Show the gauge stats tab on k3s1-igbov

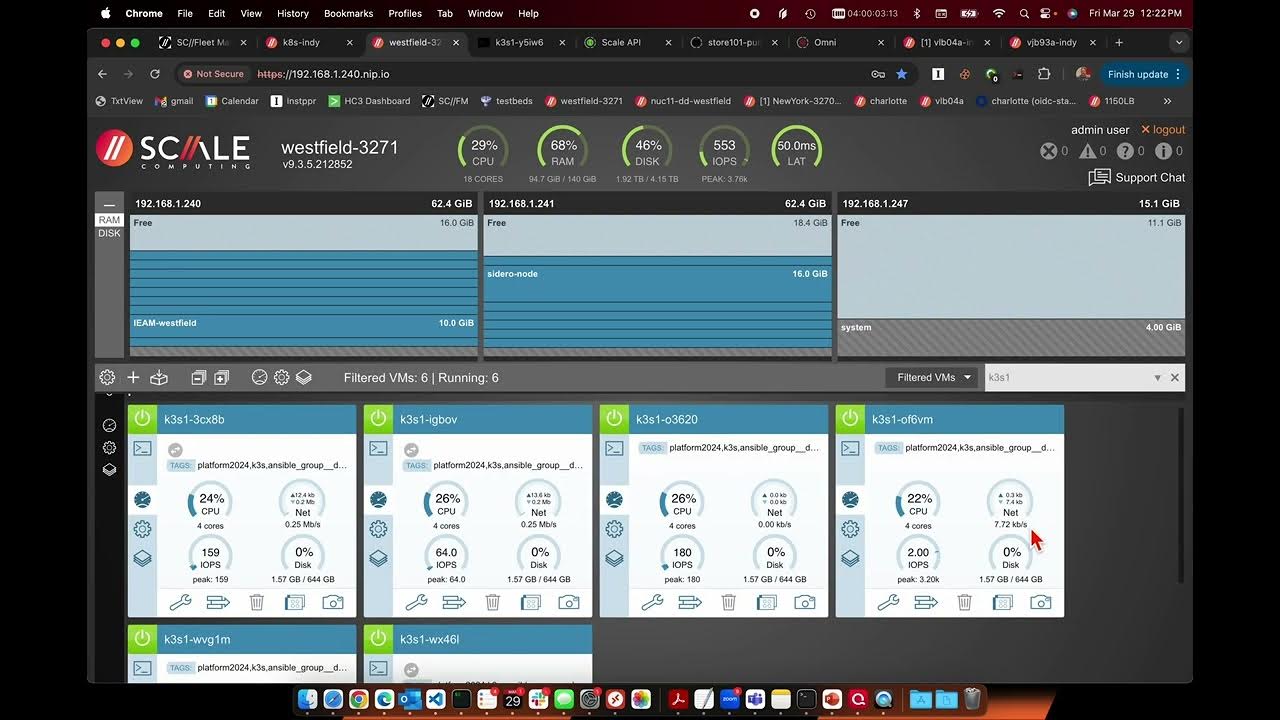coord(378,499)
